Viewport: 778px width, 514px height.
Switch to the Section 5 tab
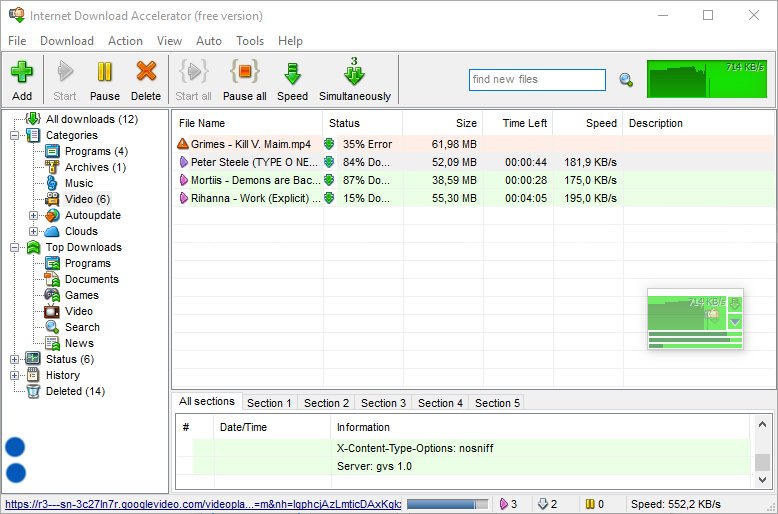pos(497,403)
